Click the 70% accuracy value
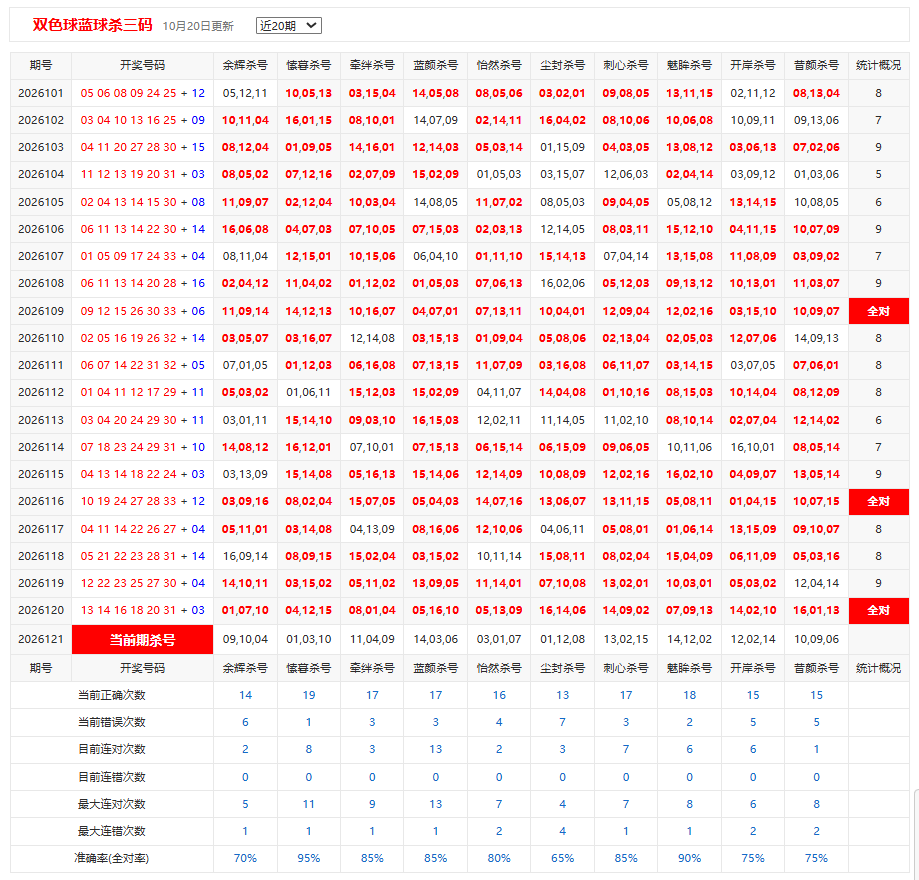The width and height of the screenshot is (919, 880). pos(246,858)
